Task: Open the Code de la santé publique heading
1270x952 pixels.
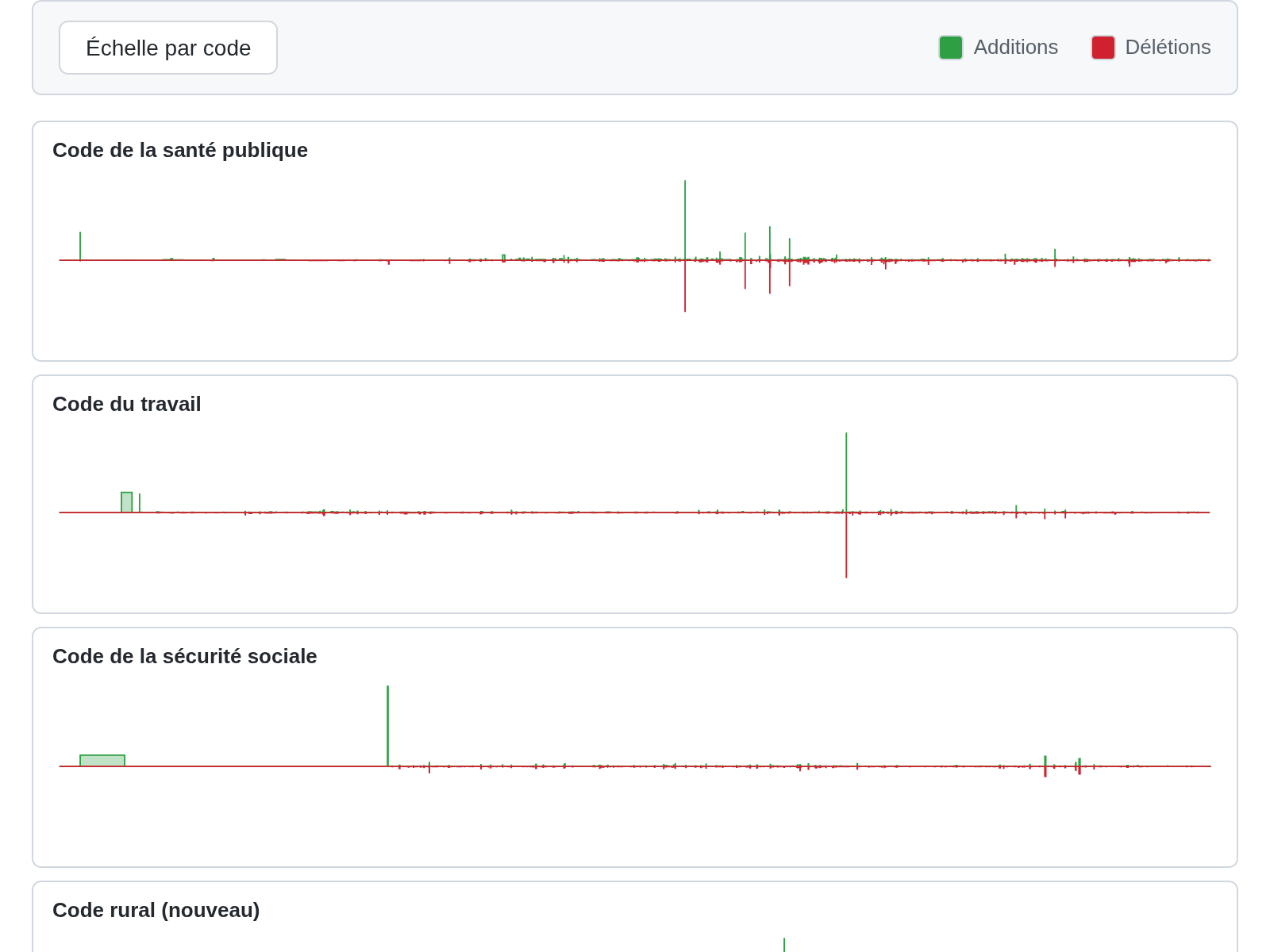Action: 180,151
